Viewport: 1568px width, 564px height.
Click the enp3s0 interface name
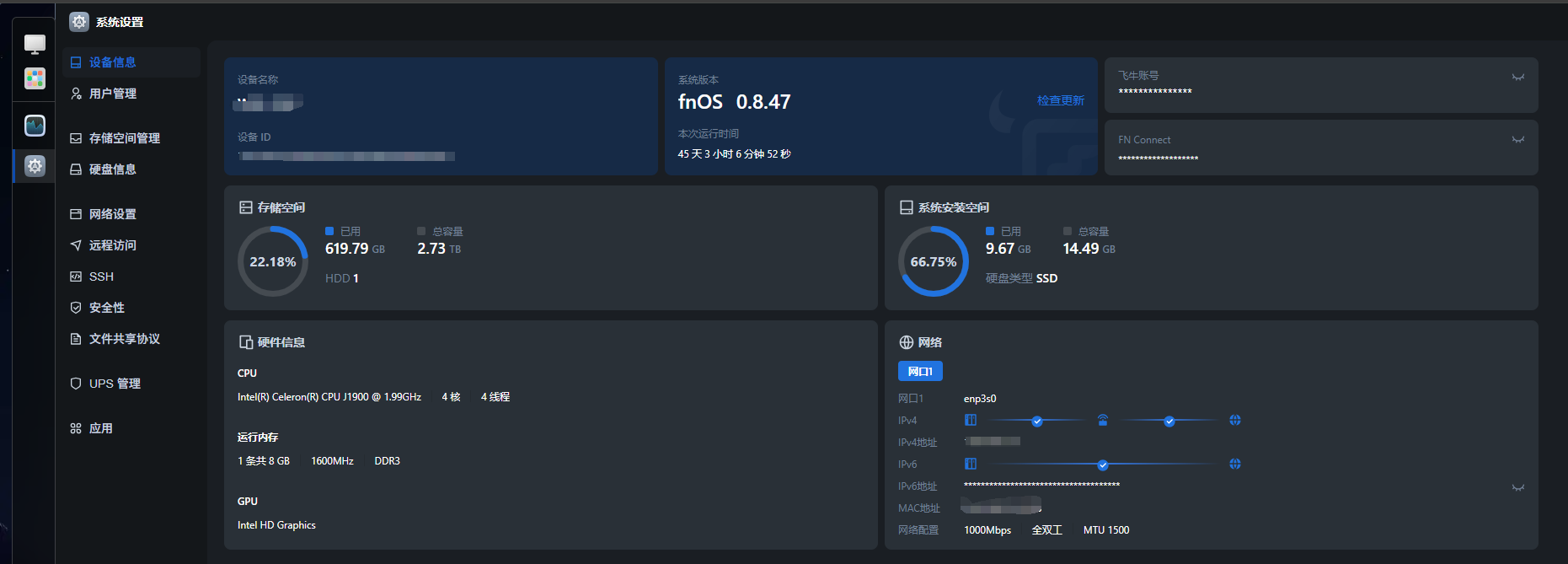(x=980, y=399)
